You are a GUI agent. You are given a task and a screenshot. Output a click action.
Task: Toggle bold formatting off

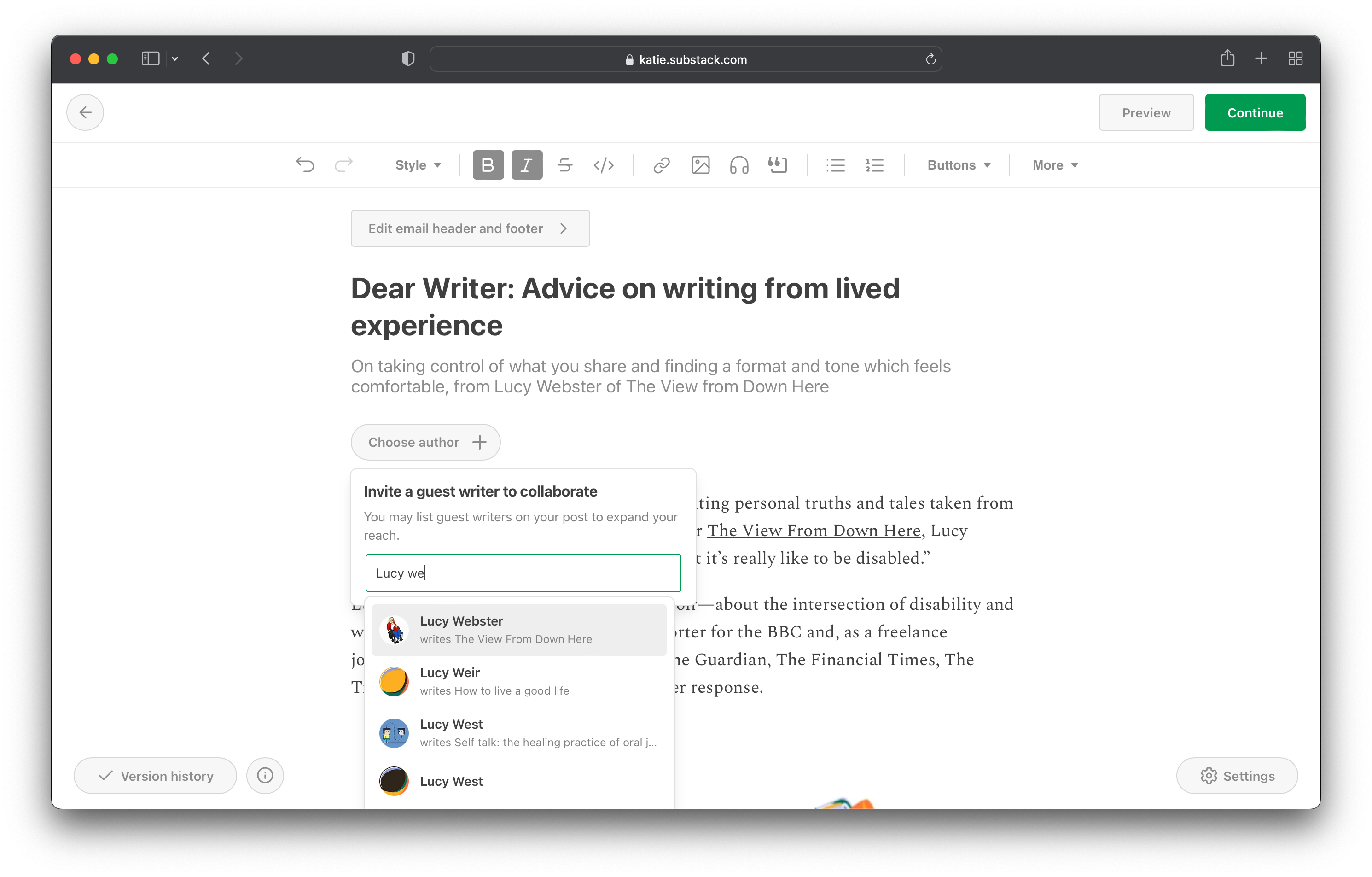[x=488, y=165]
